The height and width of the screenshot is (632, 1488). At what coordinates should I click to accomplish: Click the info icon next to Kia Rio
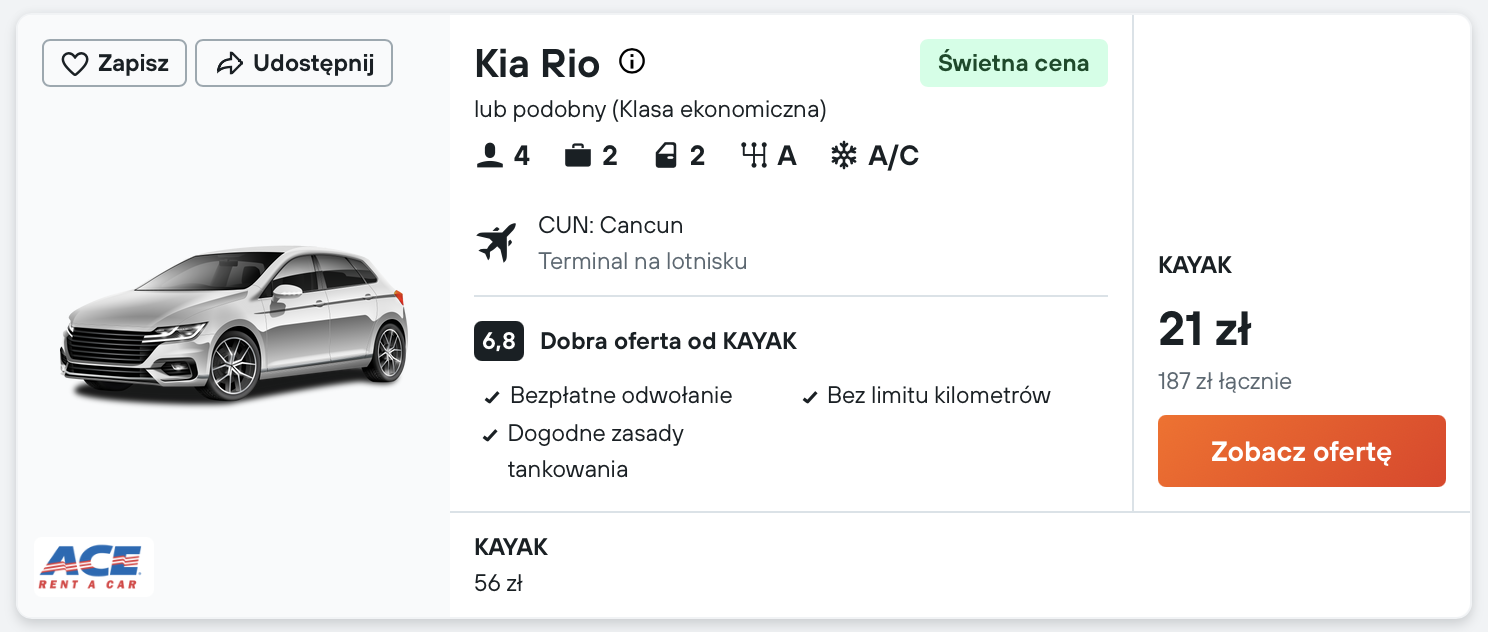pos(632,62)
